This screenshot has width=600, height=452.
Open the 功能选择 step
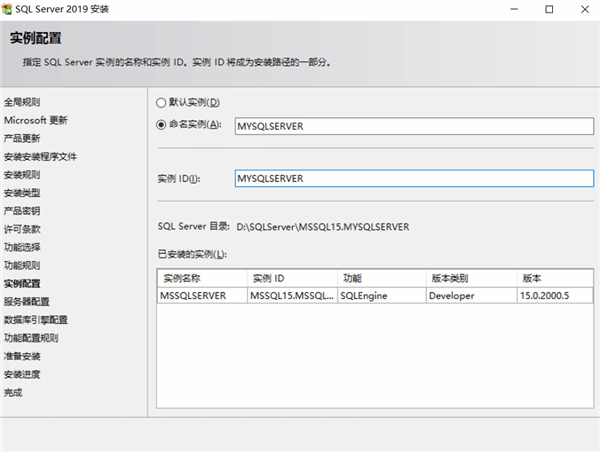(22, 247)
